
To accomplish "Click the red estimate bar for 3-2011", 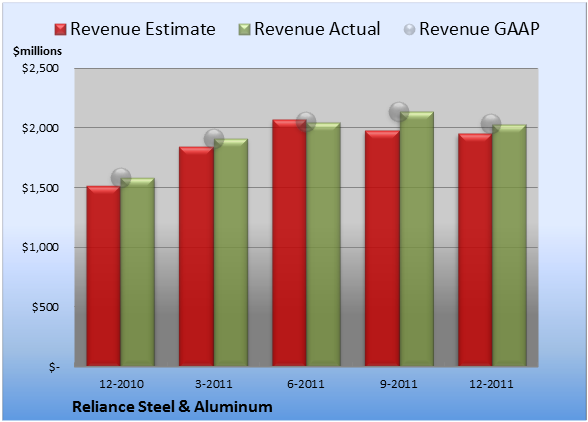I will tap(196, 256).
